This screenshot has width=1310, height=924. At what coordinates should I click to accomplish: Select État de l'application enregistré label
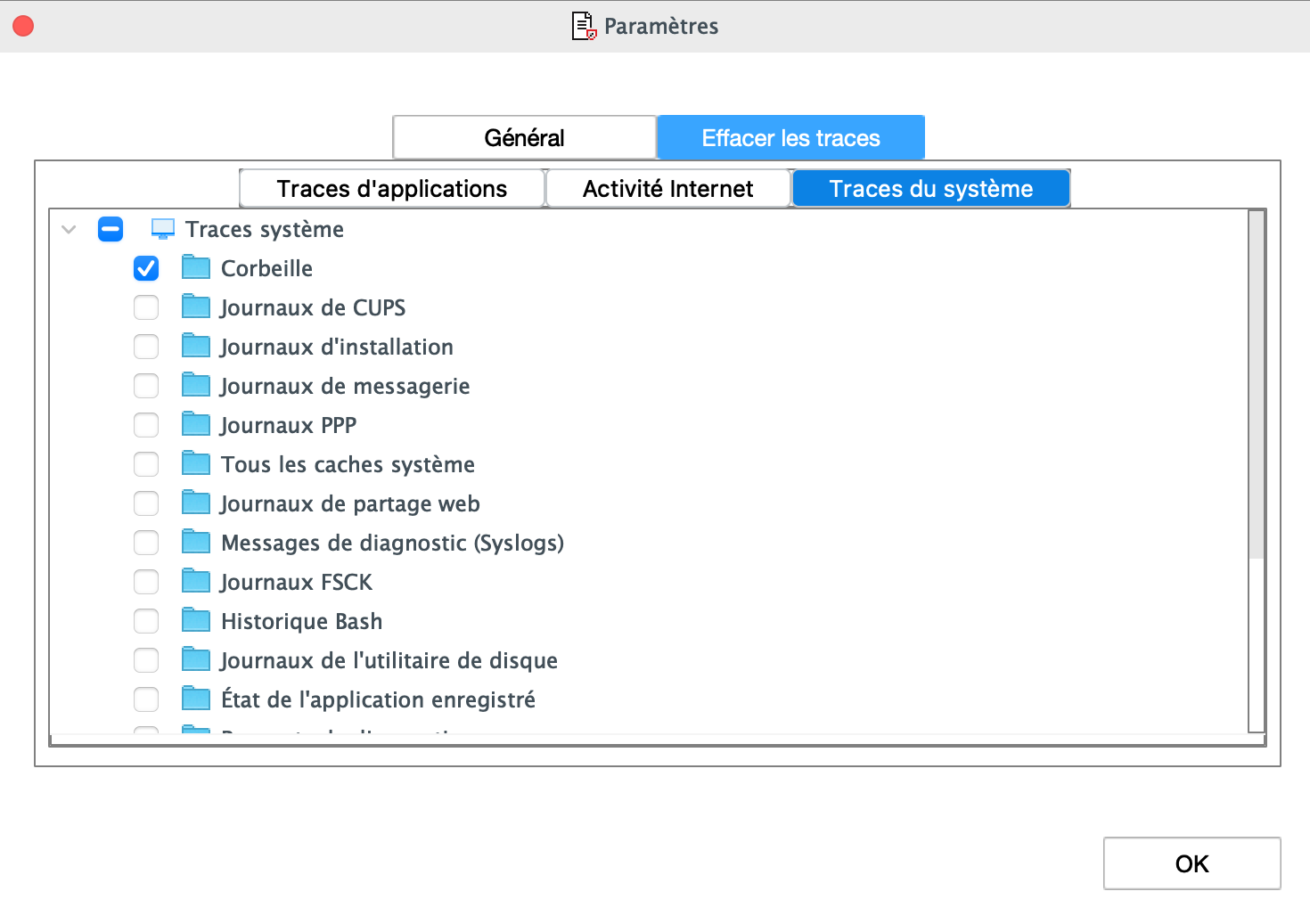pos(378,699)
